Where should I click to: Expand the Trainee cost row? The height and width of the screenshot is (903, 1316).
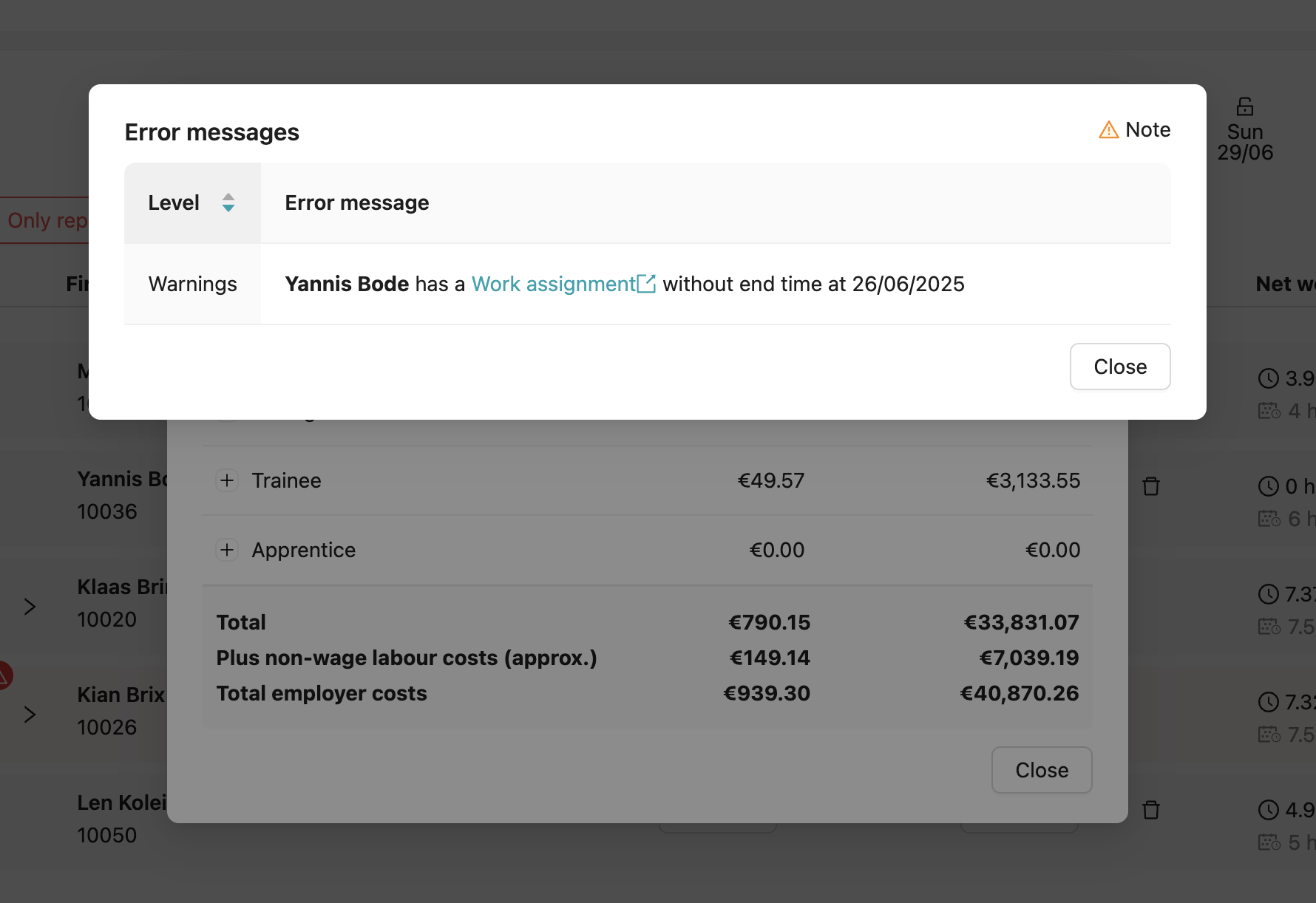[227, 480]
